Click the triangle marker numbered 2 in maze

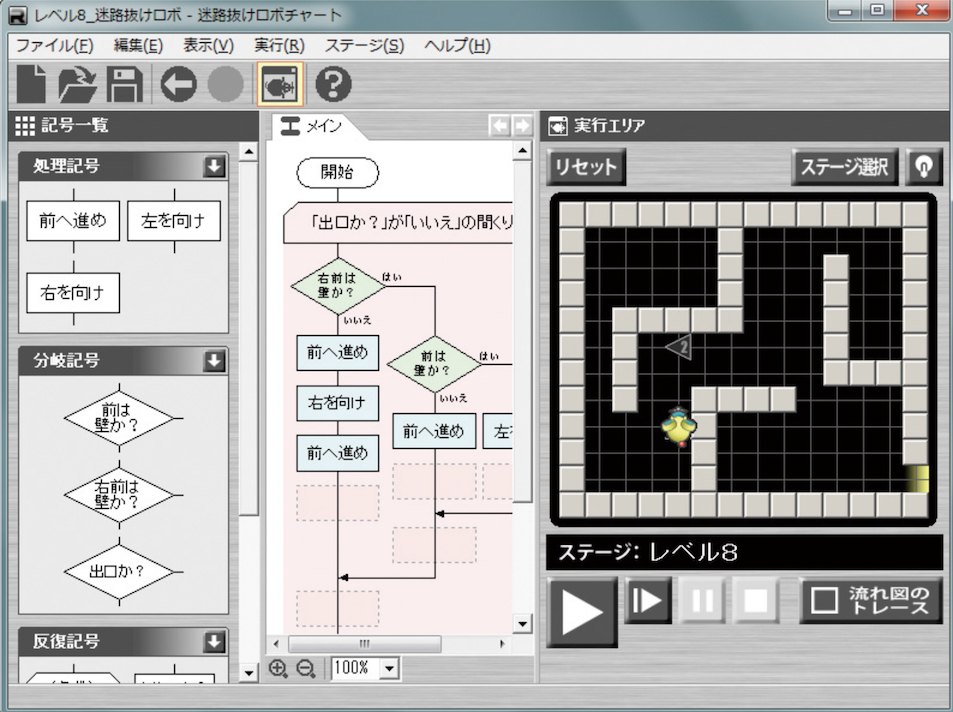coord(679,347)
